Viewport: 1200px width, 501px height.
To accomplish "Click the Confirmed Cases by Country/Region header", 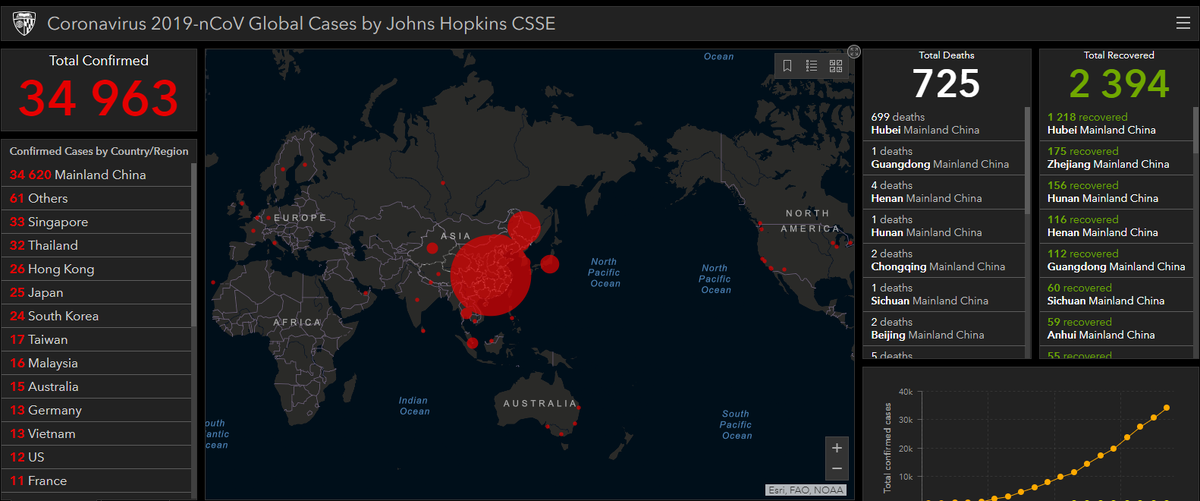I will coord(98,151).
